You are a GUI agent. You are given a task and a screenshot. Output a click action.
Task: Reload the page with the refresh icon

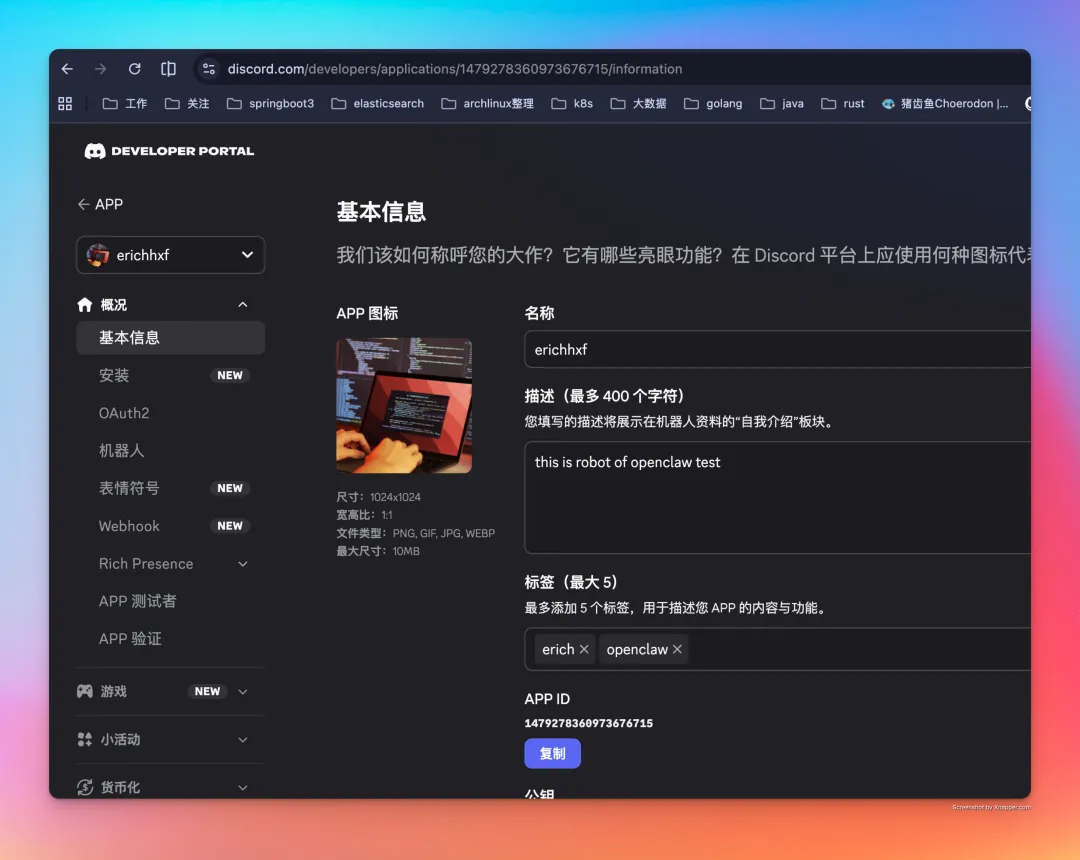coord(134,69)
